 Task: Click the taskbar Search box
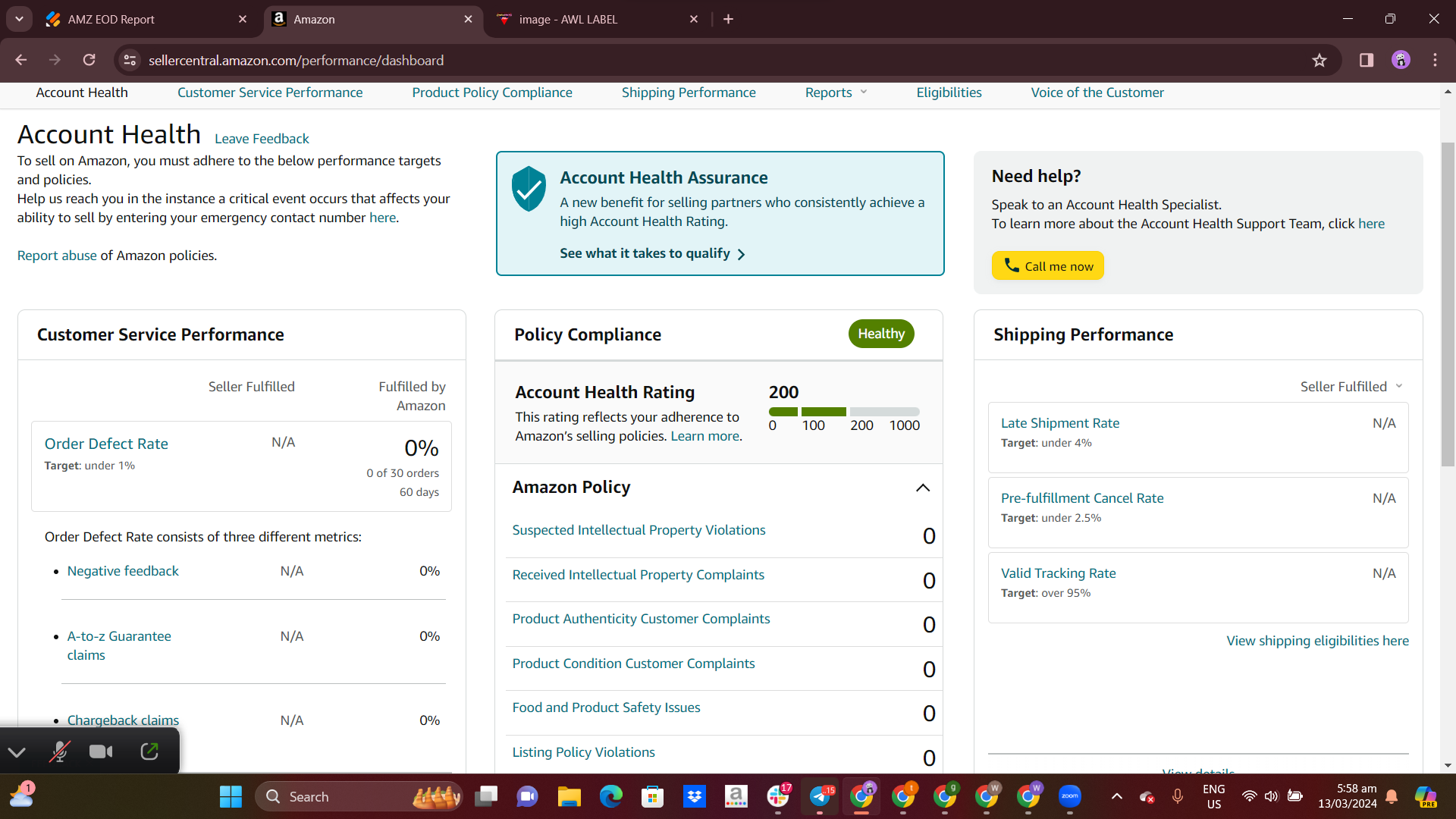(359, 796)
